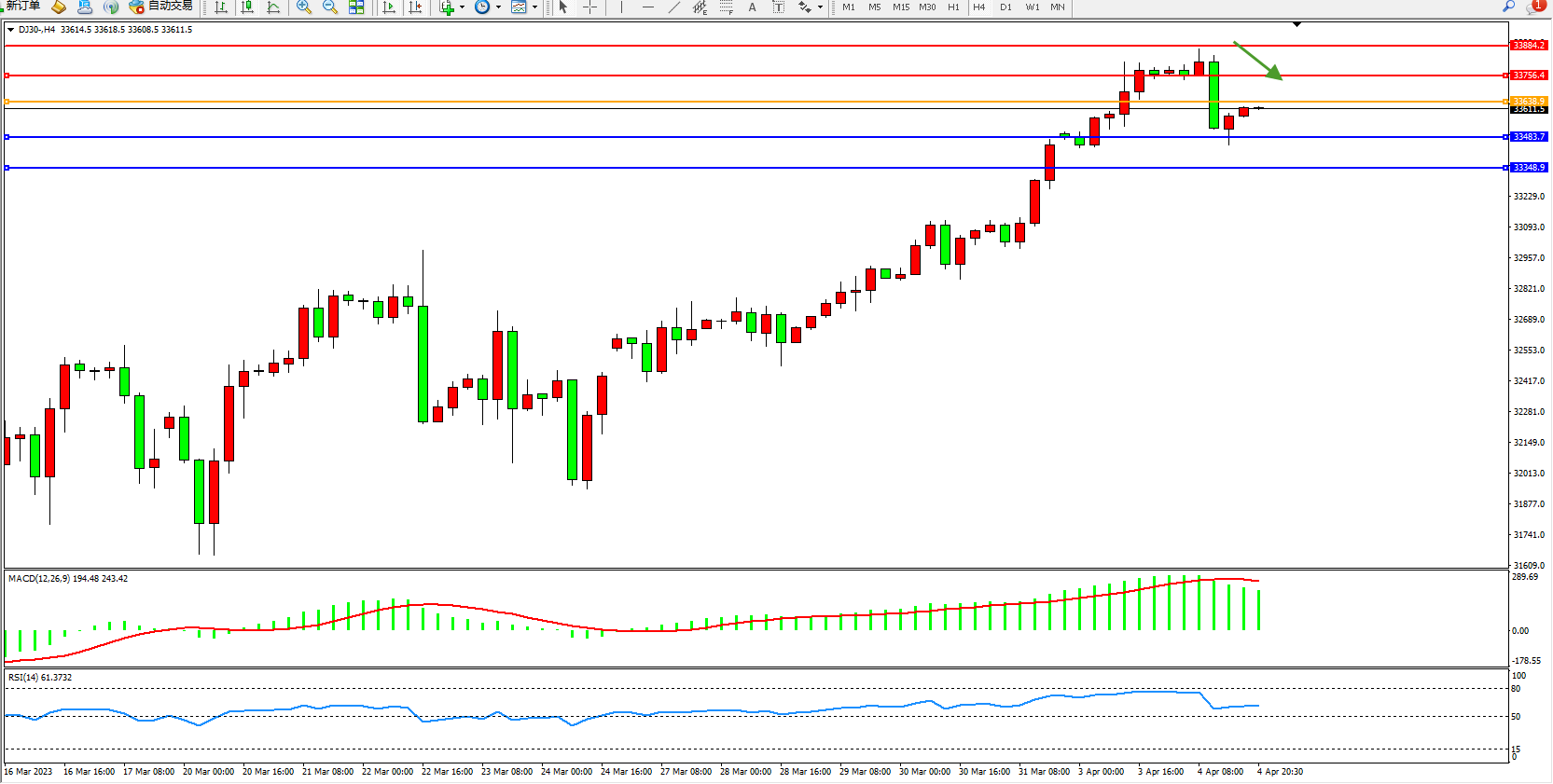Open the search magnifier icon
This screenshot has height=784, width=1553.
1508,7
